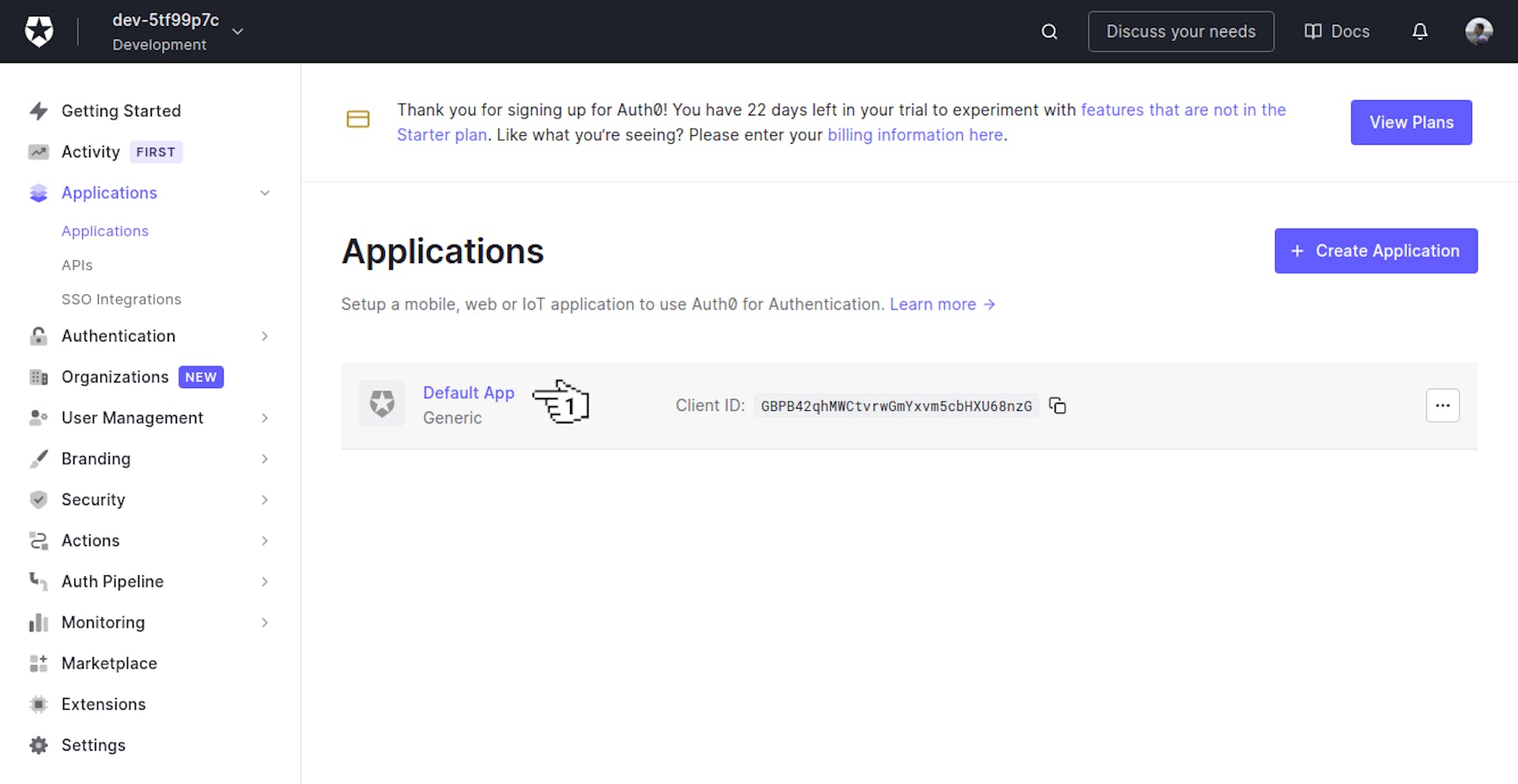Click the Getting Started lightning icon

39,111
